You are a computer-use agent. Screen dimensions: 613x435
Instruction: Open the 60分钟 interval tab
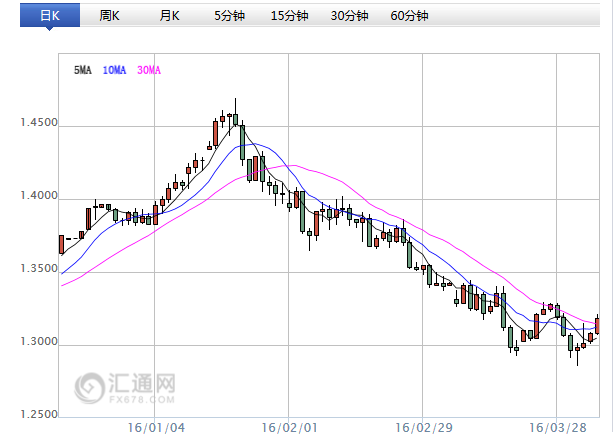[x=410, y=16]
